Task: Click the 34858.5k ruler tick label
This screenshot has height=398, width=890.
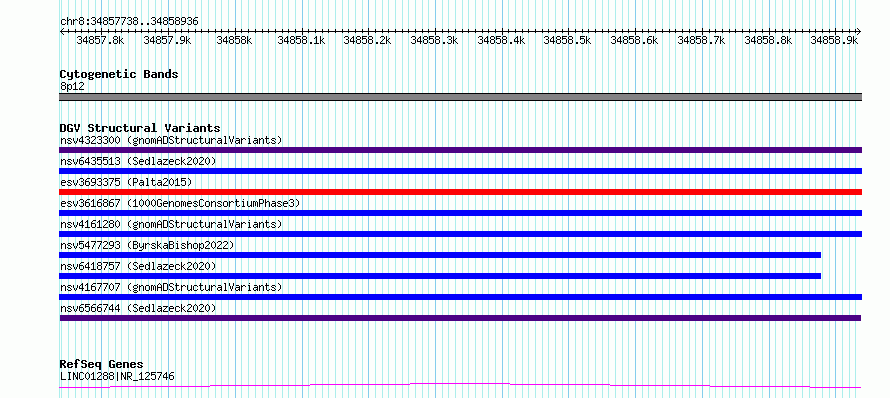Action: pyautogui.click(x=568, y=40)
